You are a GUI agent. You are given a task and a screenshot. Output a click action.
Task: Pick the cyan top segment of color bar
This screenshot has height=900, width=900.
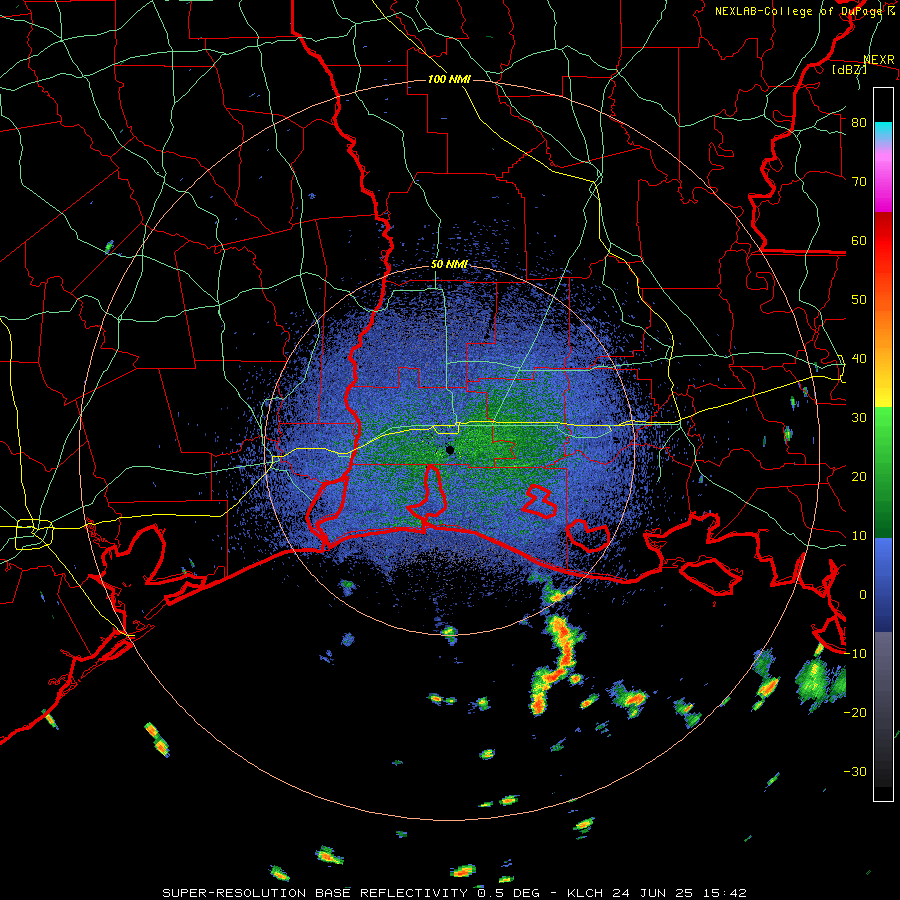coord(883,131)
